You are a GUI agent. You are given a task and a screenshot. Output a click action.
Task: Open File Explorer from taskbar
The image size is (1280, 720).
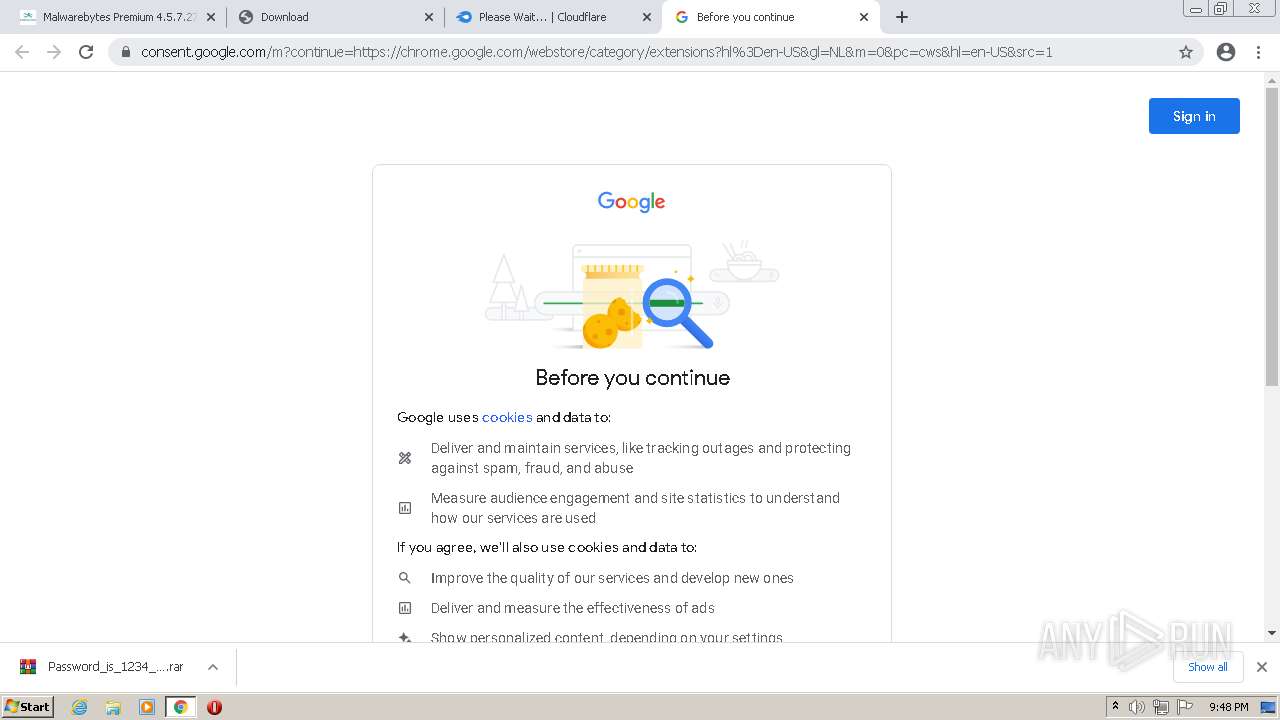113,707
